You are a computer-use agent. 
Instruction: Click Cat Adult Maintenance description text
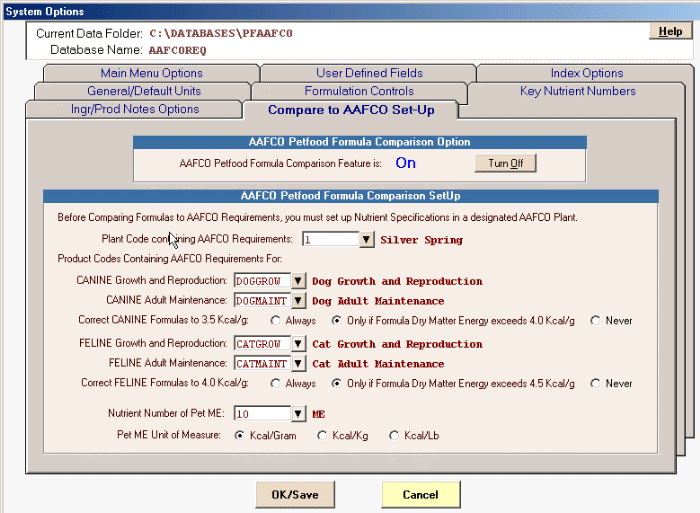click(x=378, y=364)
